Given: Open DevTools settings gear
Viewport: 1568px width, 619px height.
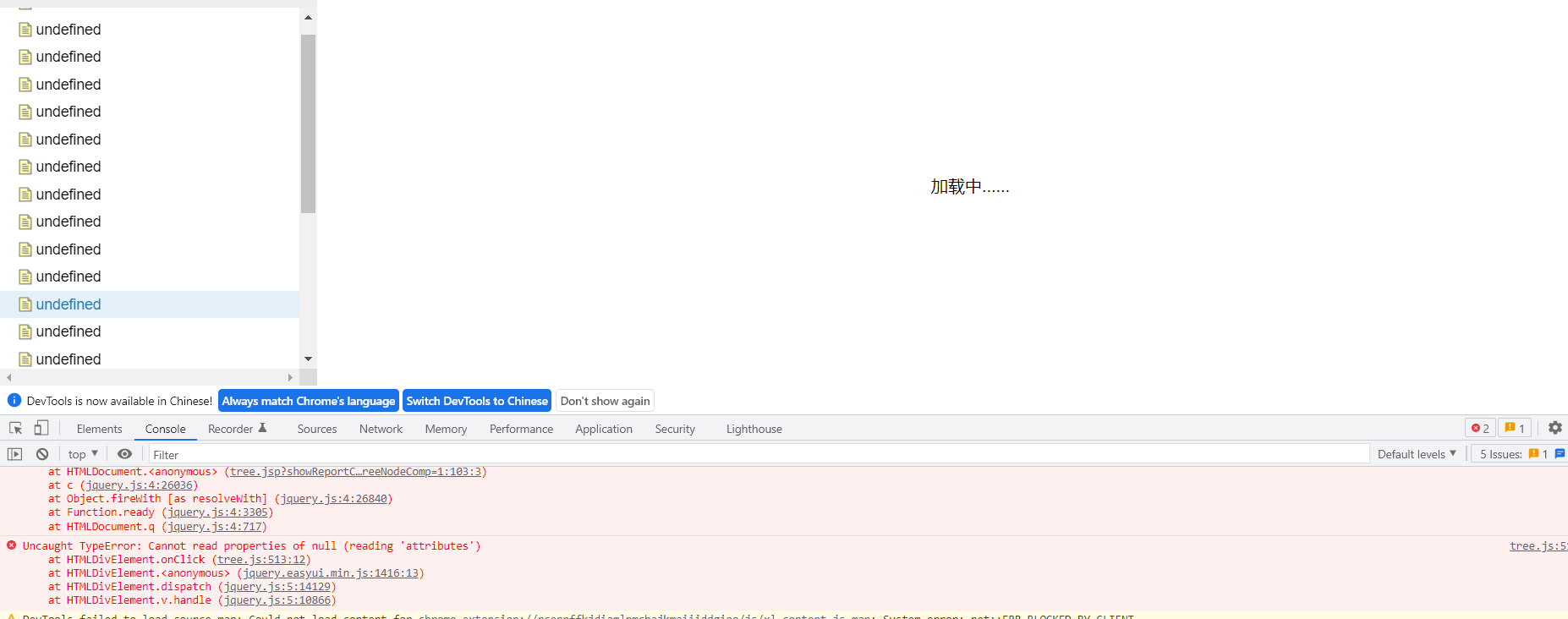Looking at the screenshot, I should click(1554, 428).
